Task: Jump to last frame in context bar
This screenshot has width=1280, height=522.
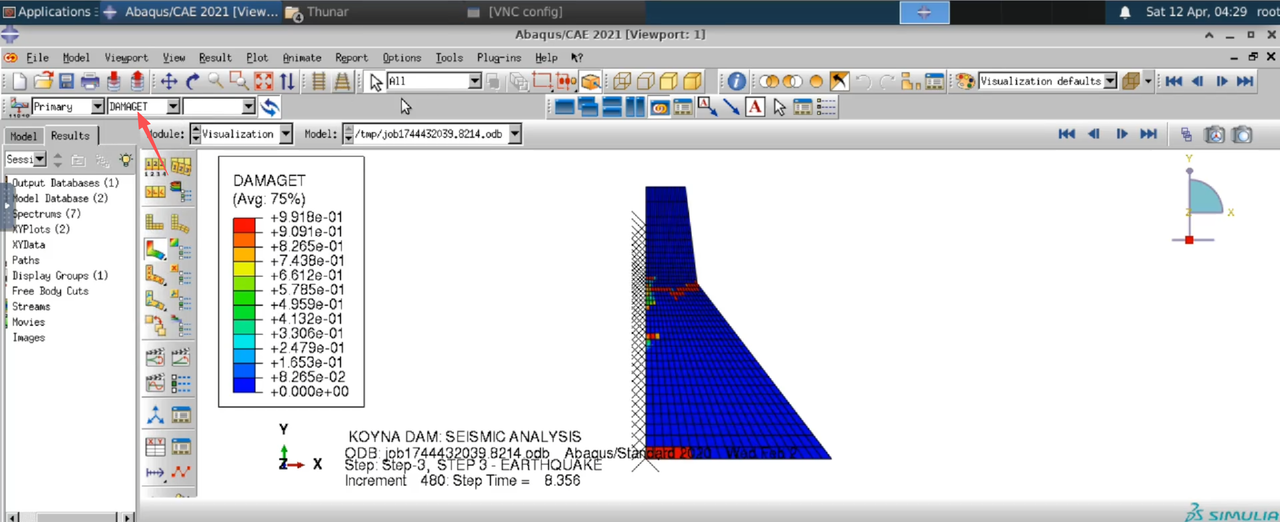Action: [x=1148, y=133]
